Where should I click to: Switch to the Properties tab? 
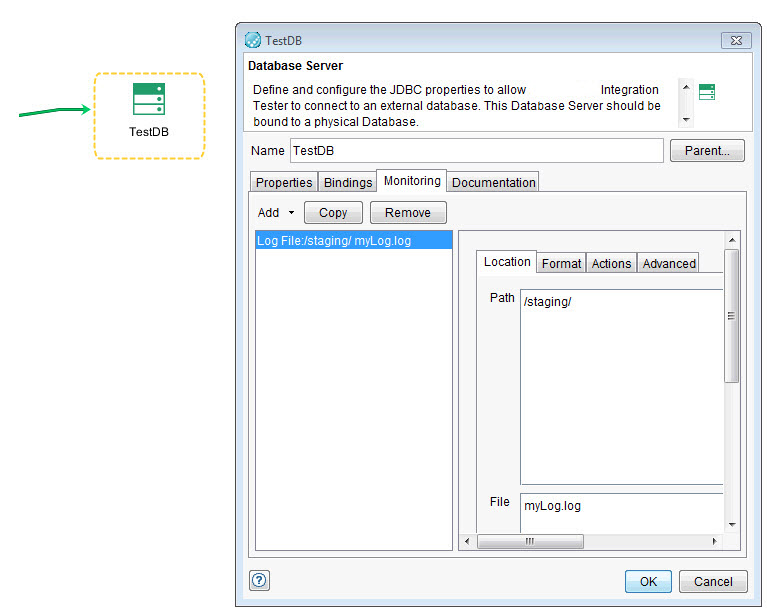[x=284, y=182]
